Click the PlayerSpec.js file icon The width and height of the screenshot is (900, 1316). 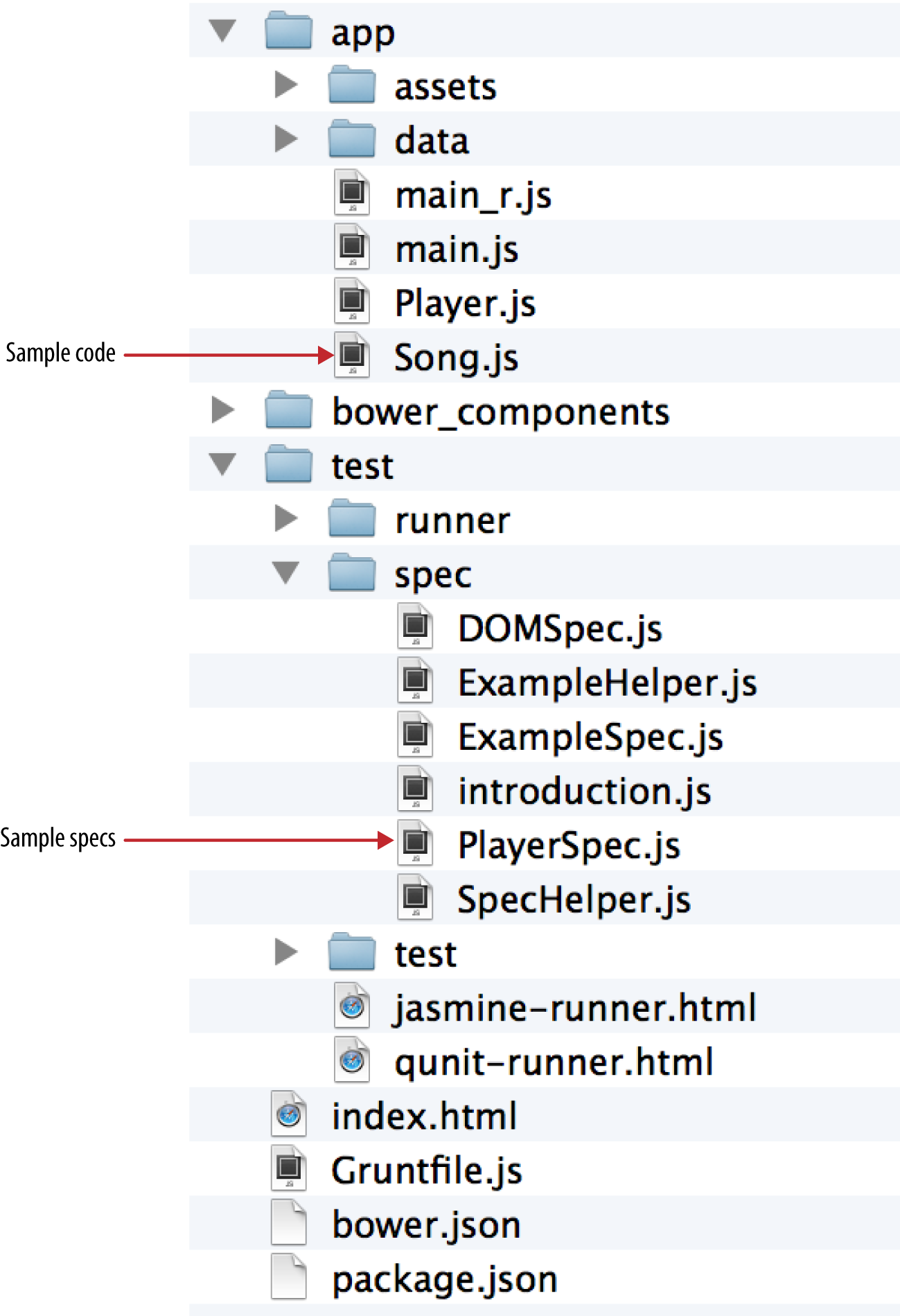pyautogui.click(x=415, y=843)
